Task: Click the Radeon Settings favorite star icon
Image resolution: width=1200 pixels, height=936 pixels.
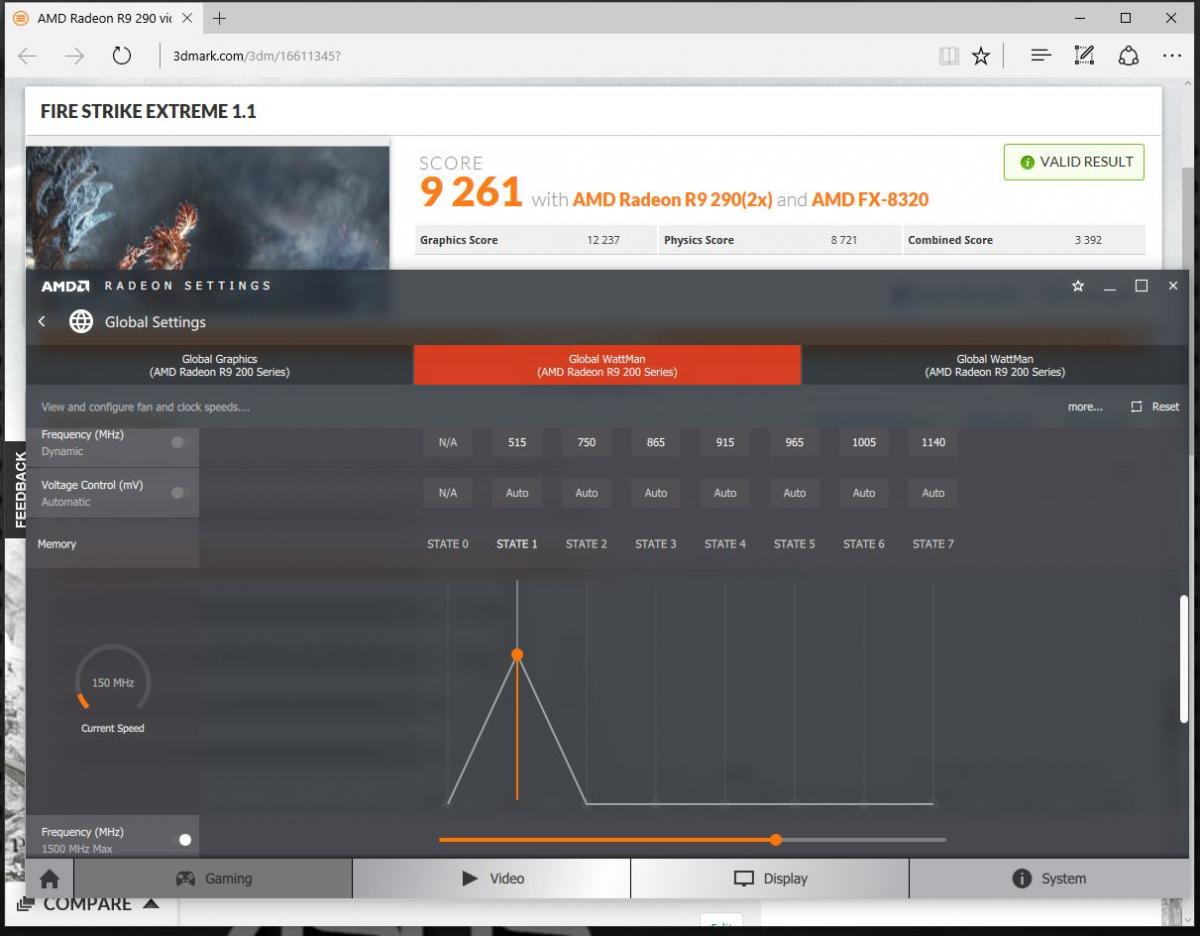Action: coord(1078,286)
